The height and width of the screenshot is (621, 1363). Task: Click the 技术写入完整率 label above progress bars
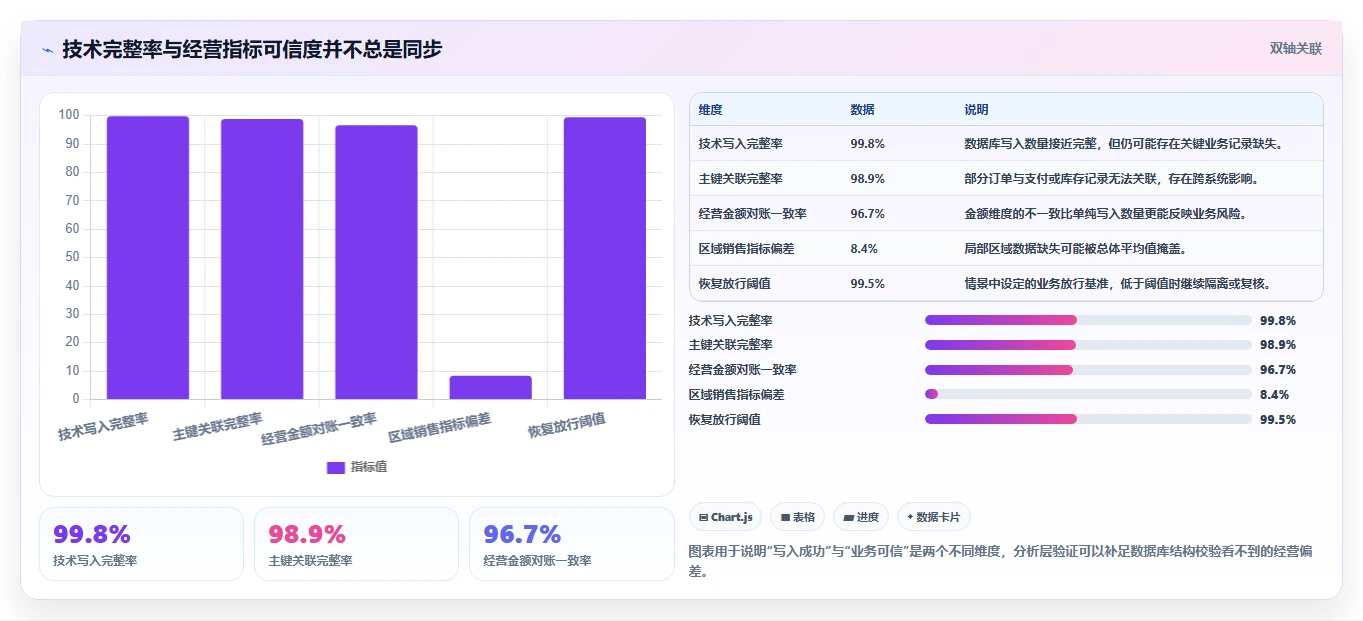tap(731, 320)
